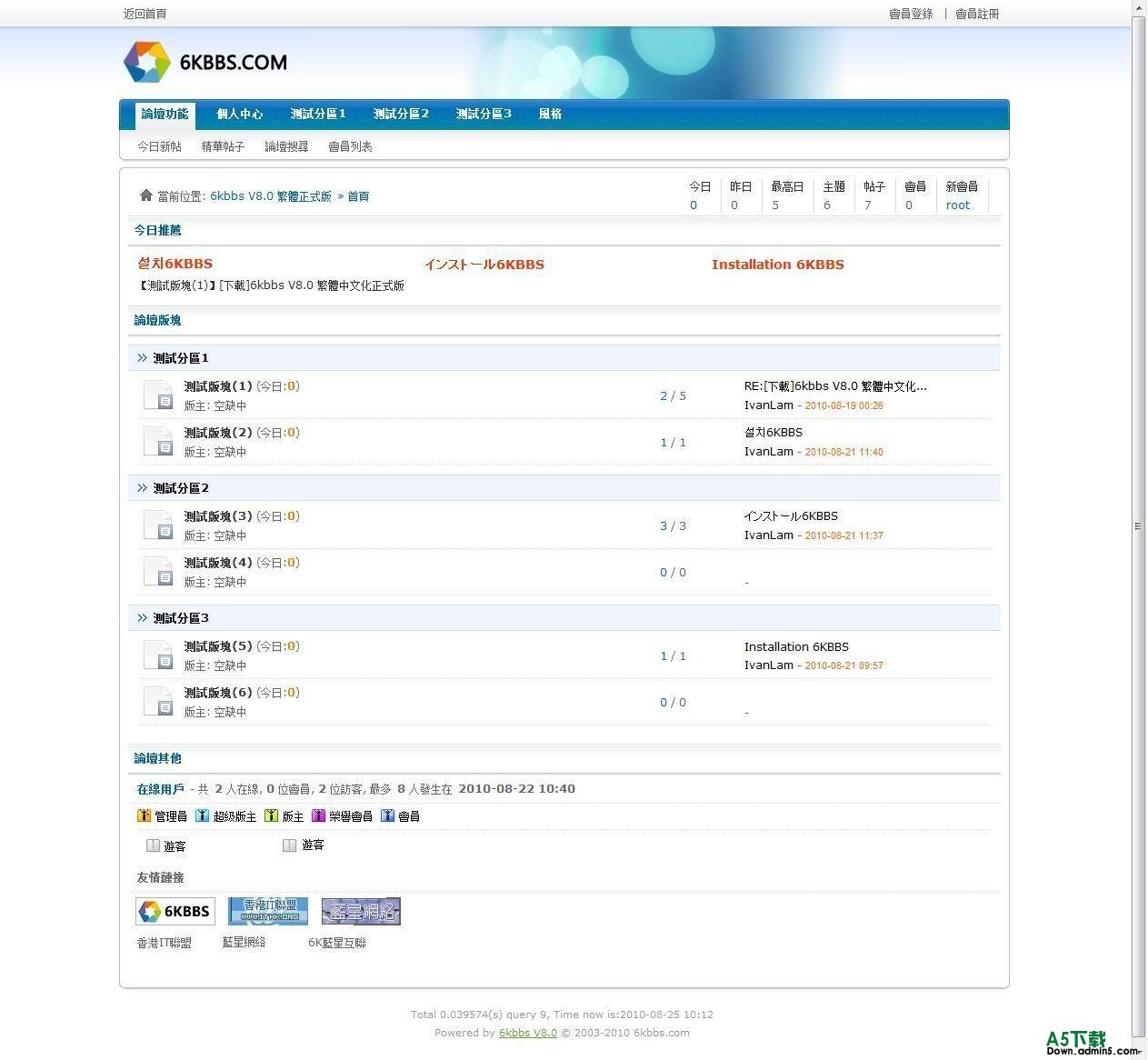1148x1060 pixels.
Task: Open recommended post Installation 6KBBS in red
Action: pyautogui.click(x=778, y=265)
